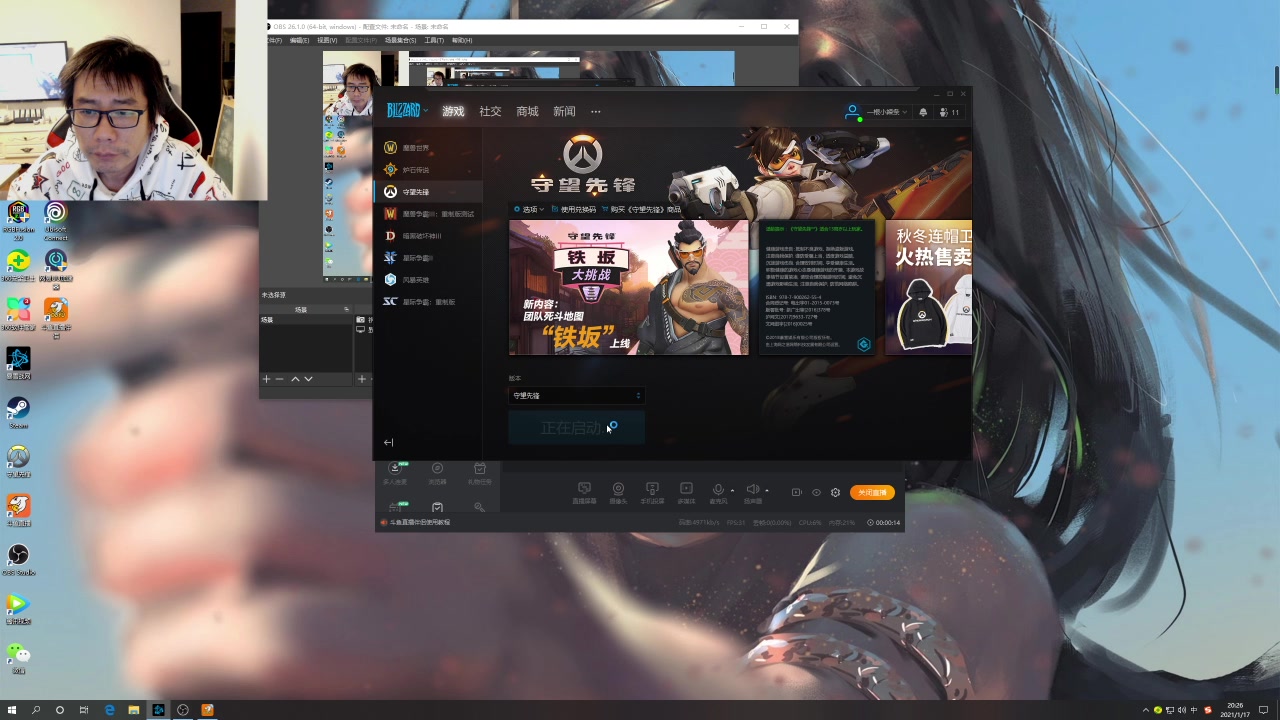This screenshot has height=720, width=1280.
Task: Select the 场景 item in OBS list
Action: pos(306,320)
